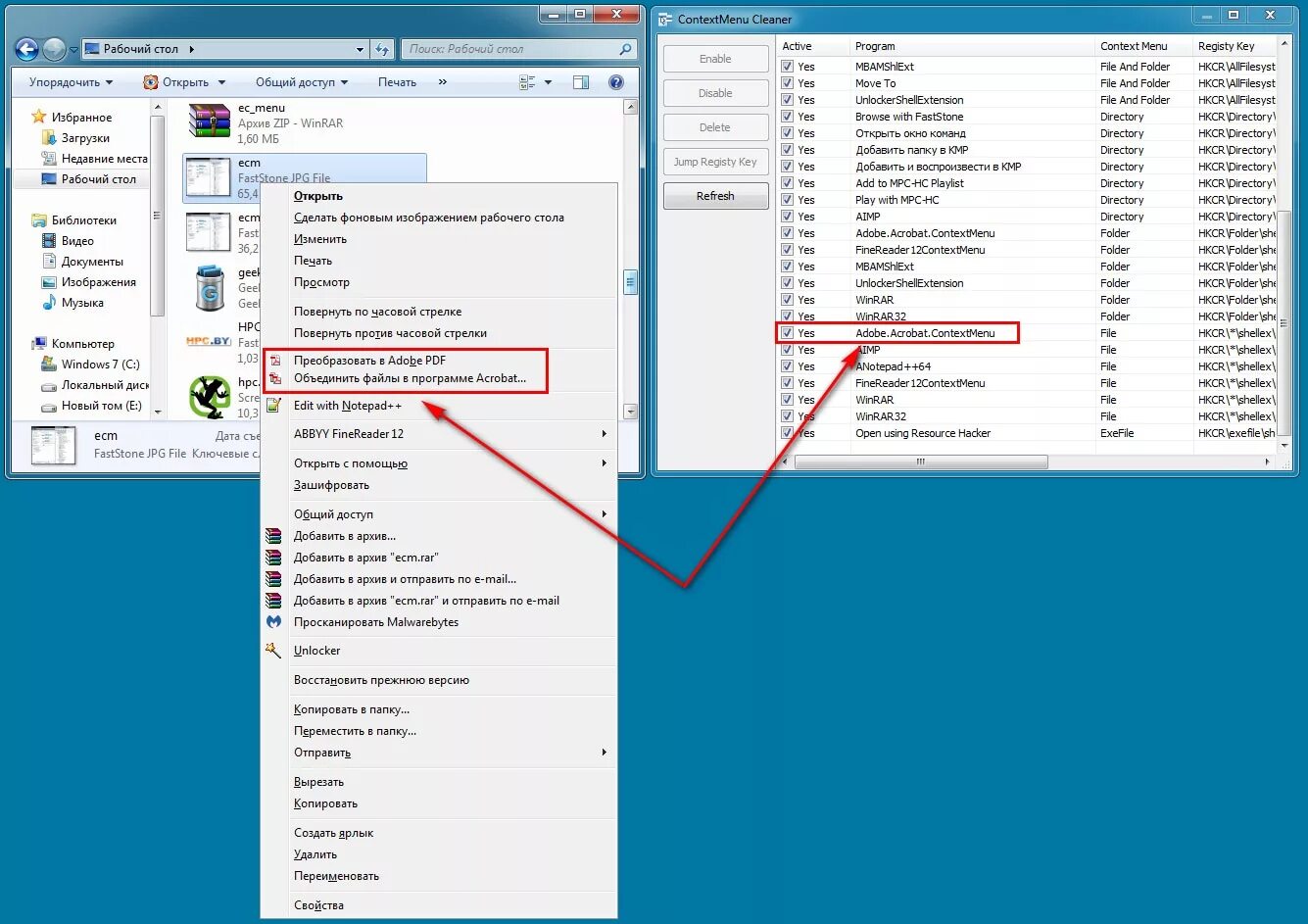
Task: Expand the Упорядочить dropdown
Action: [x=71, y=82]
